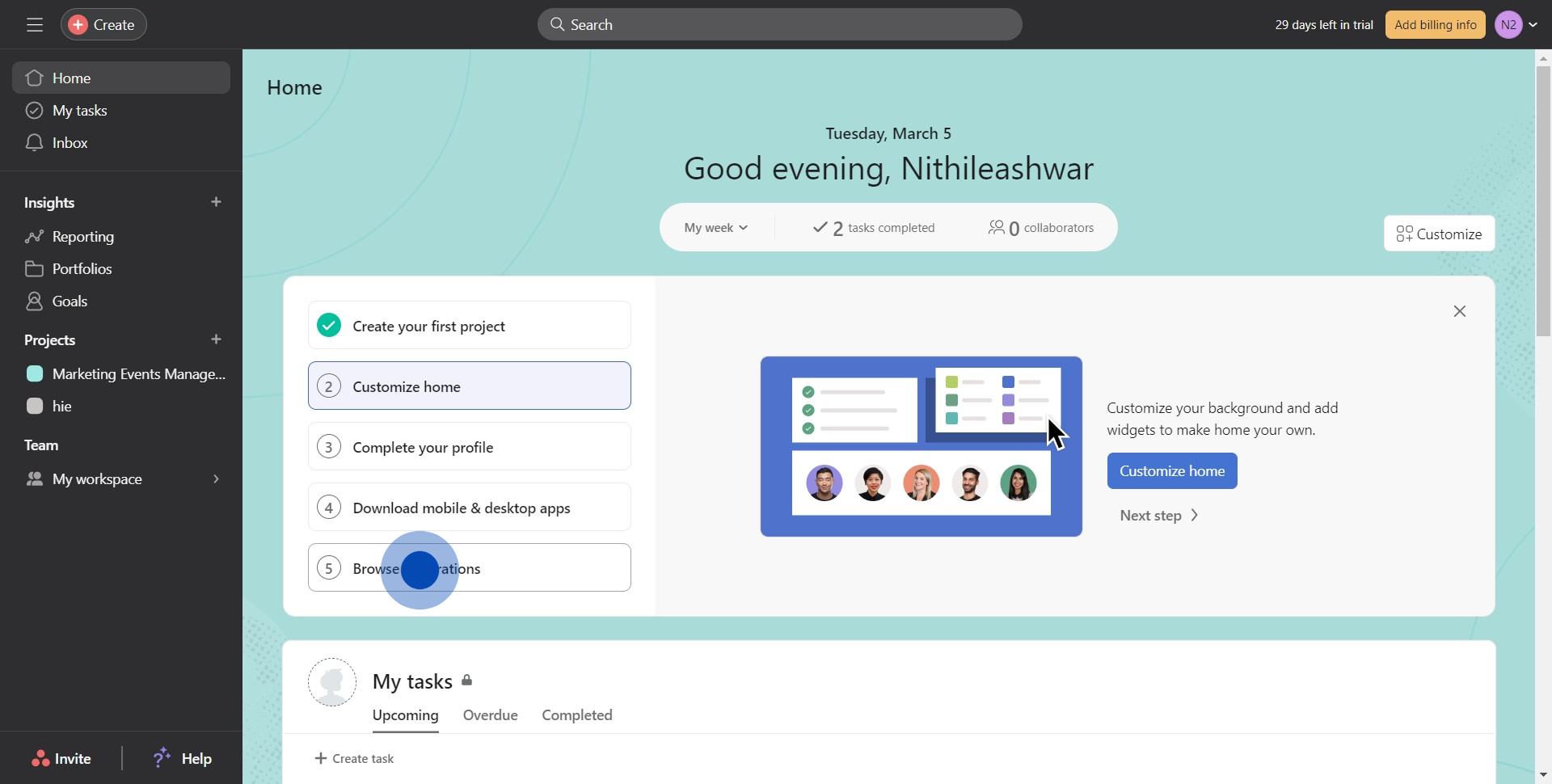Click the Inbox bell icon
The width and height of the screenshot is (1552, 784).
pyautogui.click(x=34, y=143)
